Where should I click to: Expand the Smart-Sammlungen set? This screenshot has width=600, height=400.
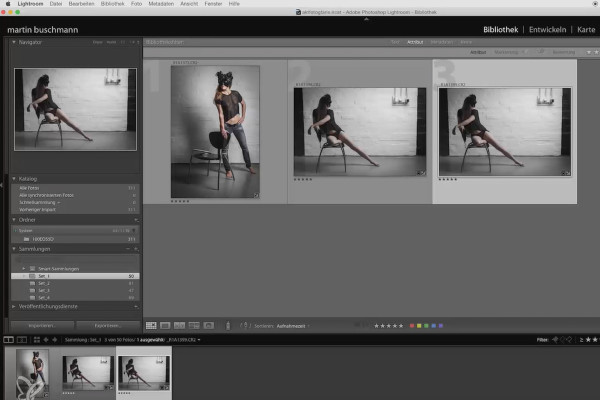(24, 269)
